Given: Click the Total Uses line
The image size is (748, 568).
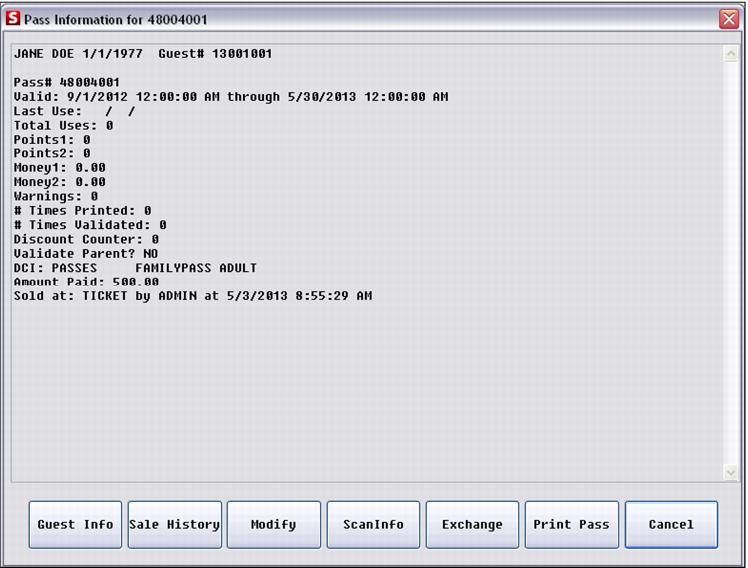Looking at the screenshot, I should click(63, 126).
